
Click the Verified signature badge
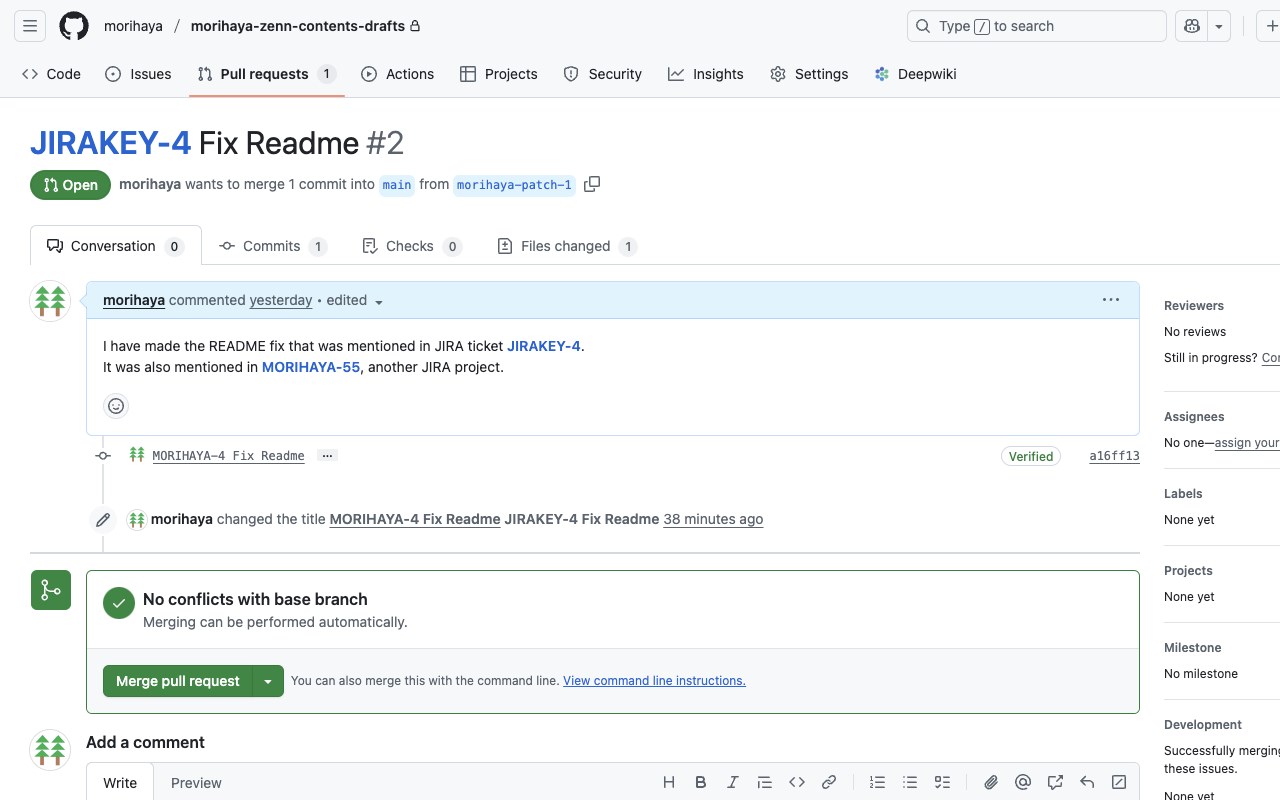pos(1031,456)
